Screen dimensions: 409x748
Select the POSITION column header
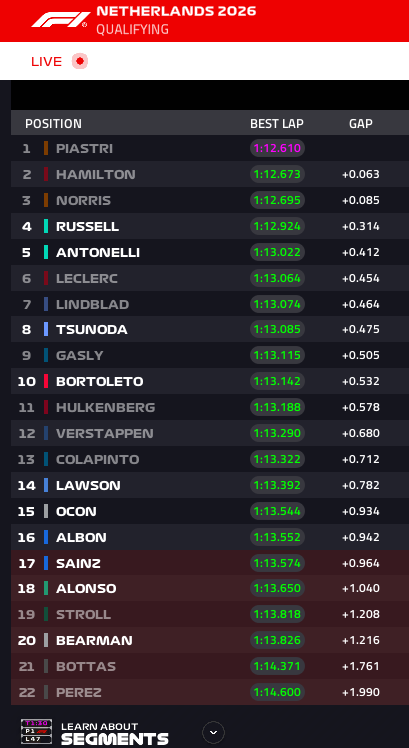[x=53, y=124]
